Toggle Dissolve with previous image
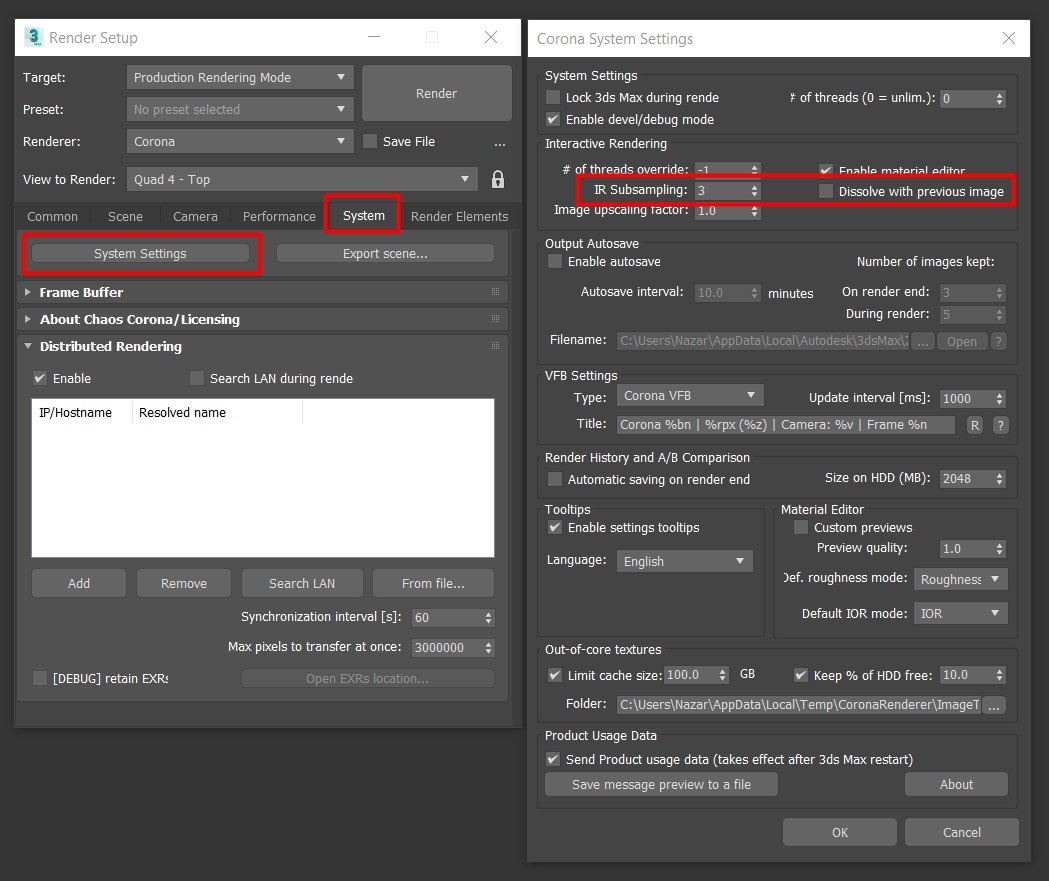The width and height of the screenshot is (1049, 881). (x=827, y=190)
